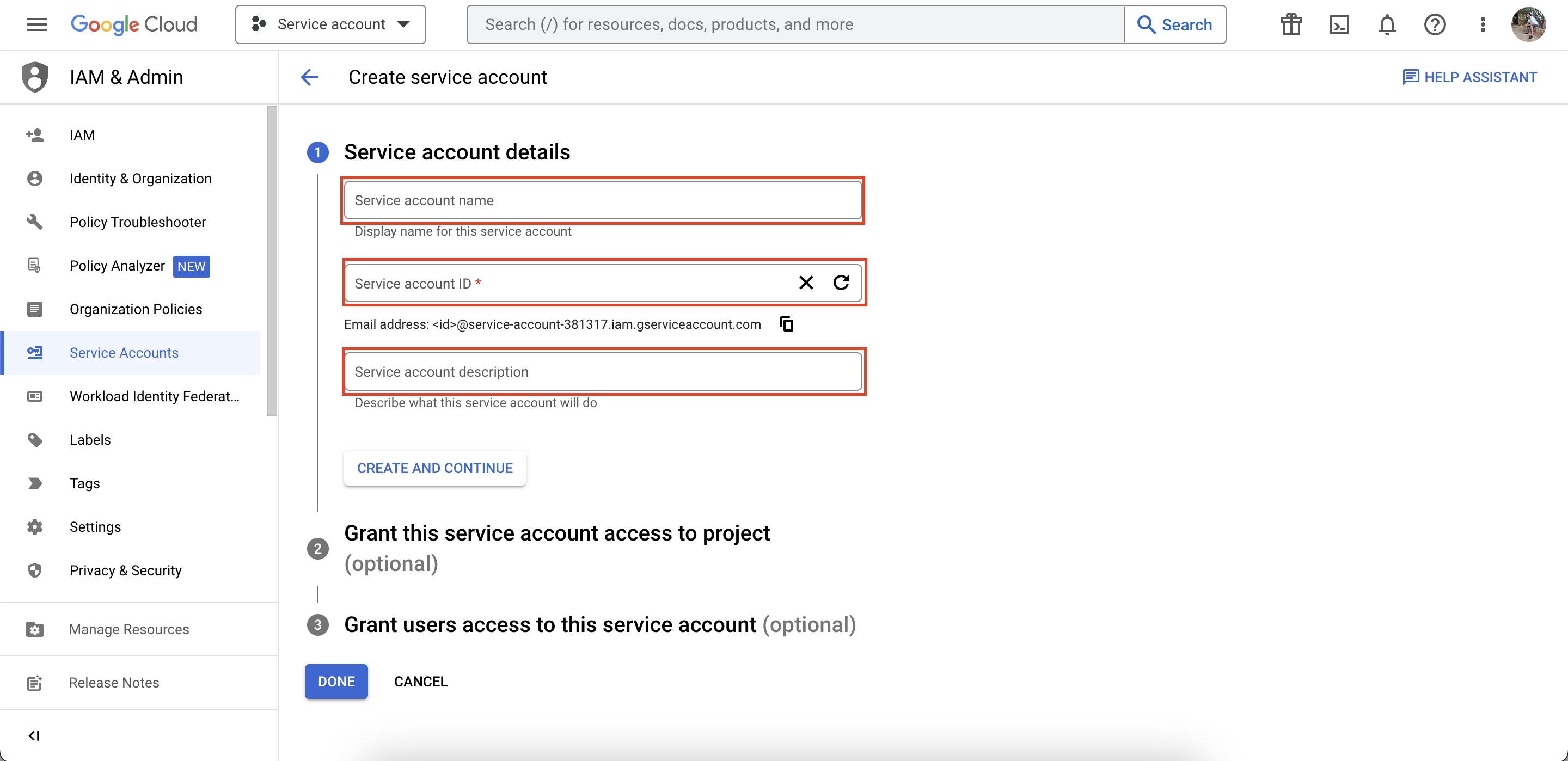This screenshot has width=1568, height=761.
Task: Click the Privacy & Security shield icon
Action: tap(35, 570)
